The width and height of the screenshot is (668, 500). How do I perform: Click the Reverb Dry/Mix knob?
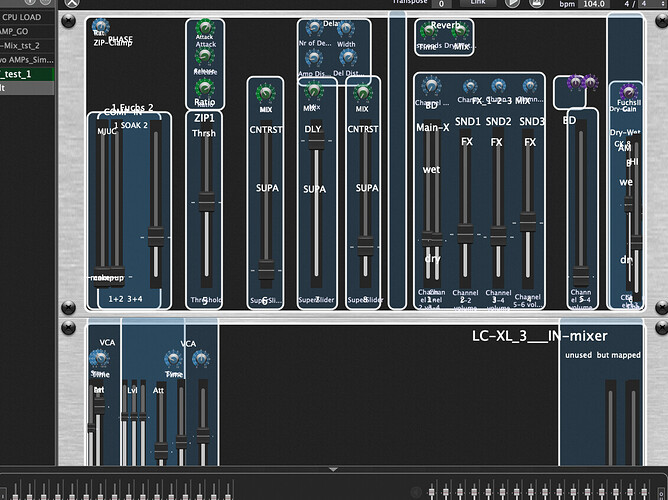[x=460, y=31]
